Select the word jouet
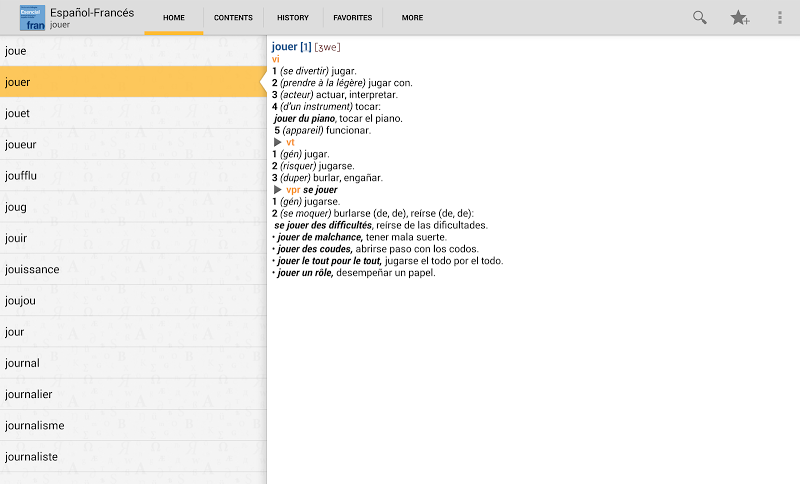 tap(133, 113)
